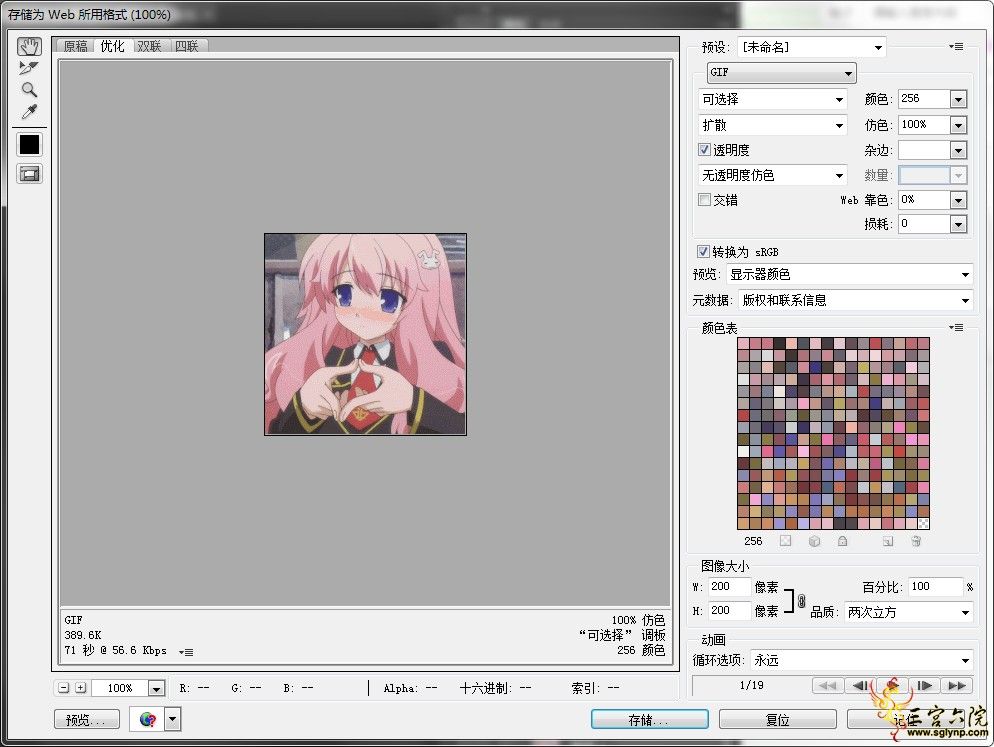The image size is (994, 747).
Task: Toggle the 透明度 checkbox
Action: [704, 150]
